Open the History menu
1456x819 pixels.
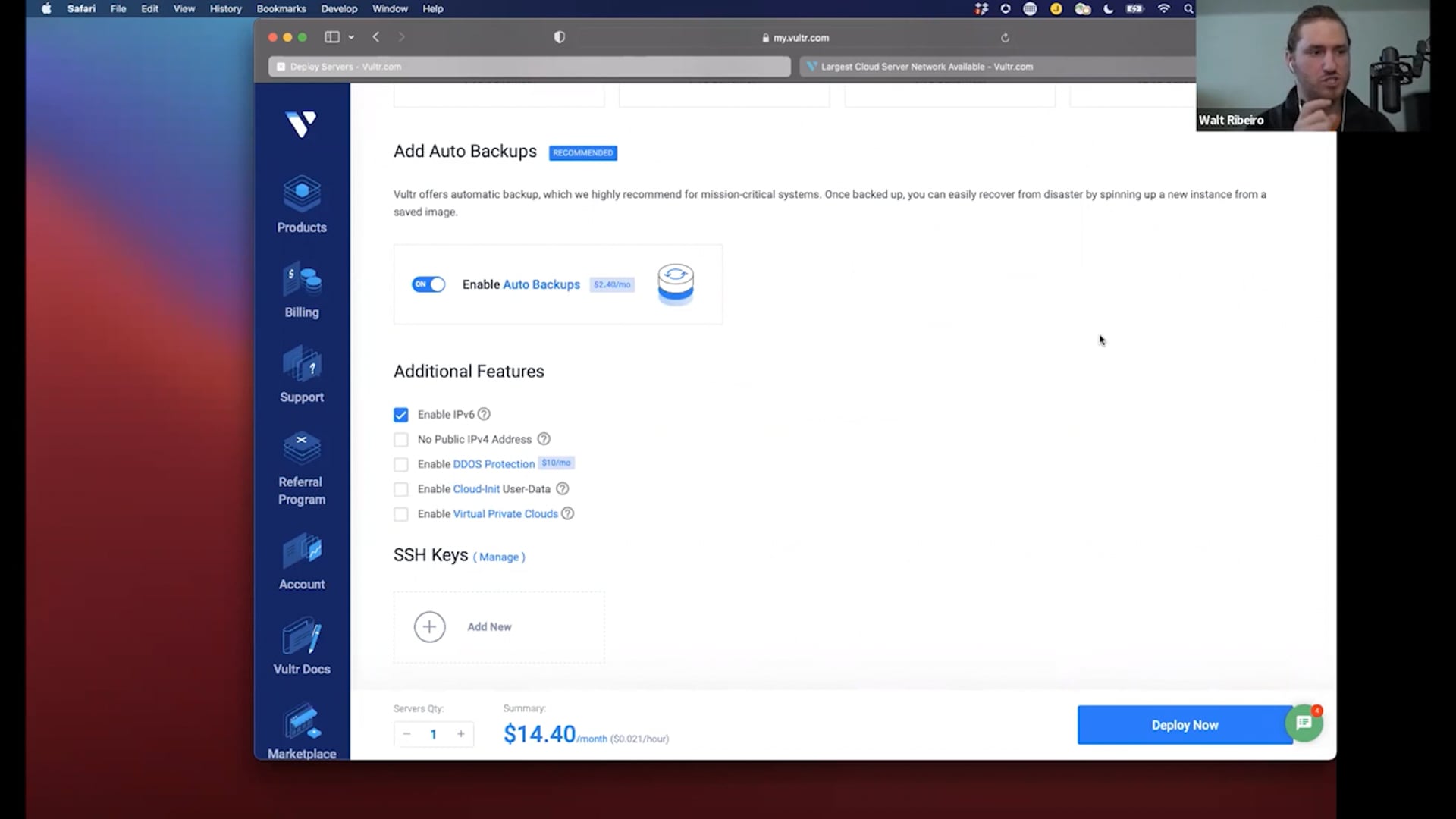(x=225, y=9)
